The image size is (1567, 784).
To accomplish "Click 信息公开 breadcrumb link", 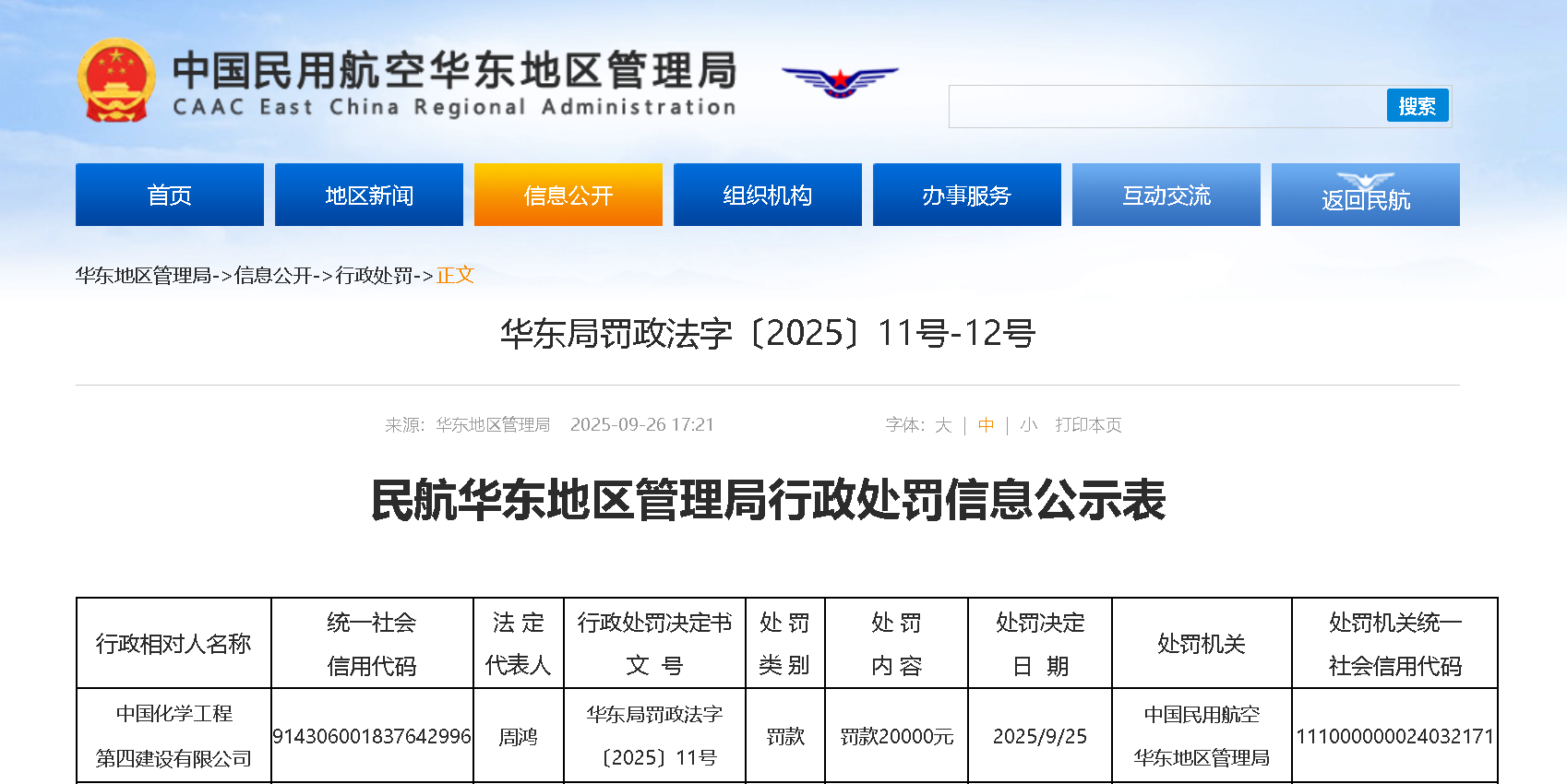I will coord(273,275).
